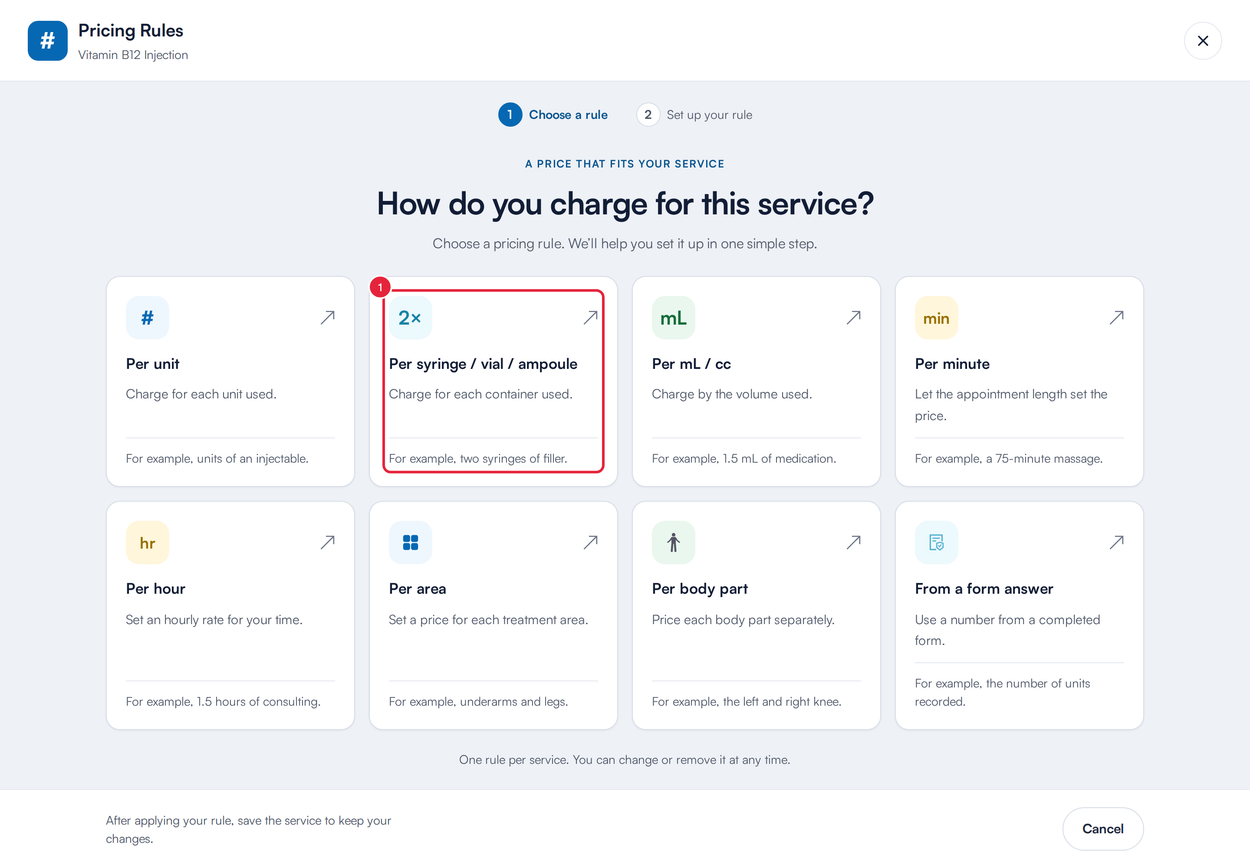This screenshot has height=868, width=1250.
Task: Select step 1 Choose a rule
Action: tap(553, 115)
